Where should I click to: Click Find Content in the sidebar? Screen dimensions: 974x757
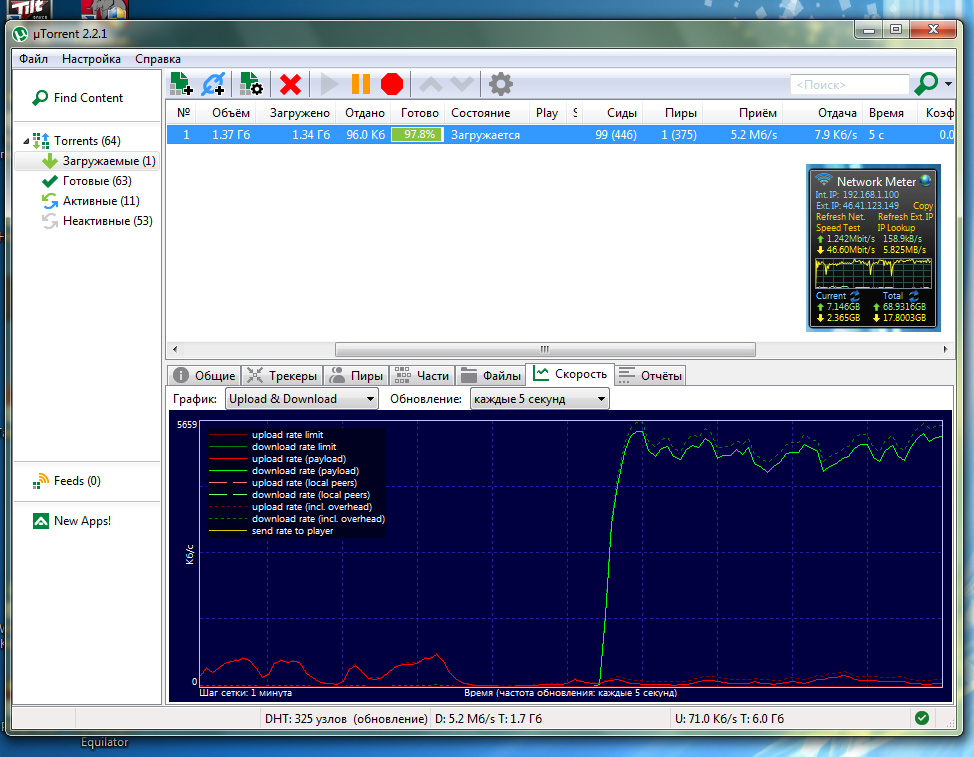pos(88,98)
